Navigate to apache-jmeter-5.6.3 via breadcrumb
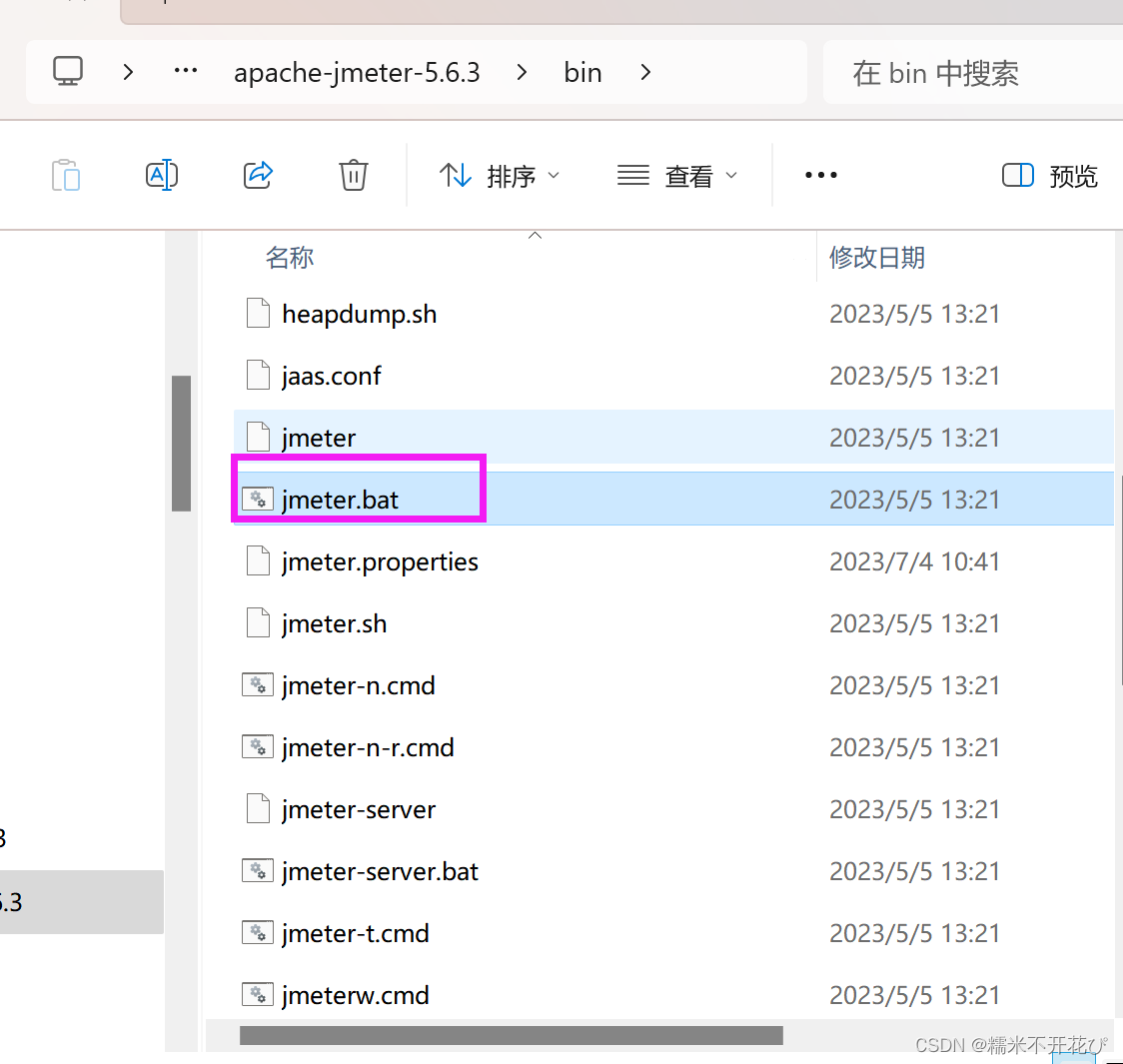The height and width of the screenshot is (1064, 1123). (x=357, y=71)
